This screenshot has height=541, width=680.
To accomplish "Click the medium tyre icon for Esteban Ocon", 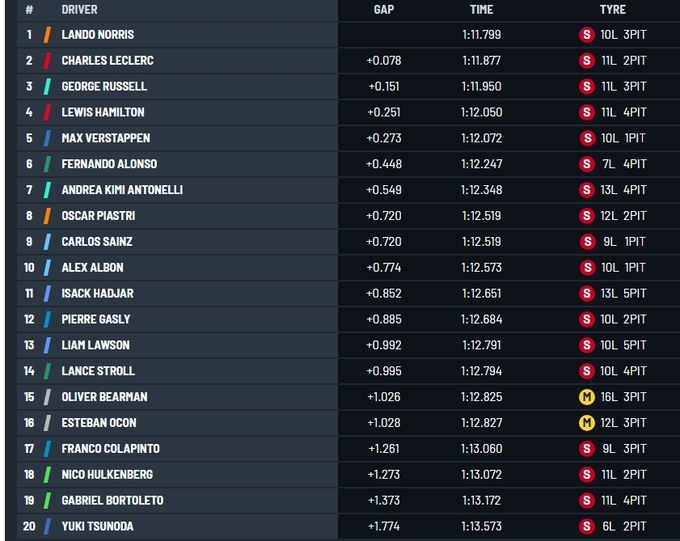I will click(x=587, y=423).
